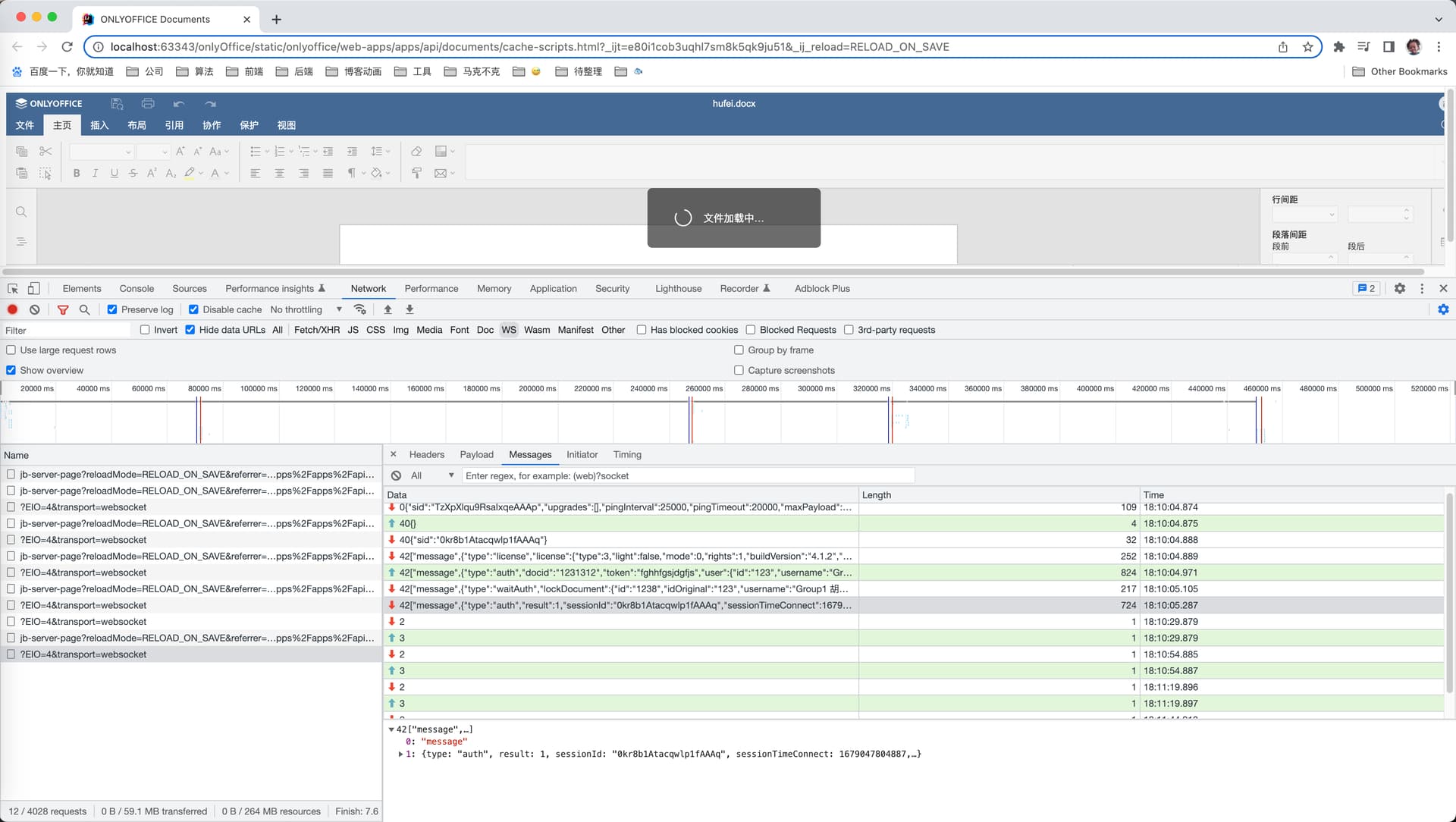
Task: Toggle strikethrough formatting in the ribbon
Action: coord(133,173)
